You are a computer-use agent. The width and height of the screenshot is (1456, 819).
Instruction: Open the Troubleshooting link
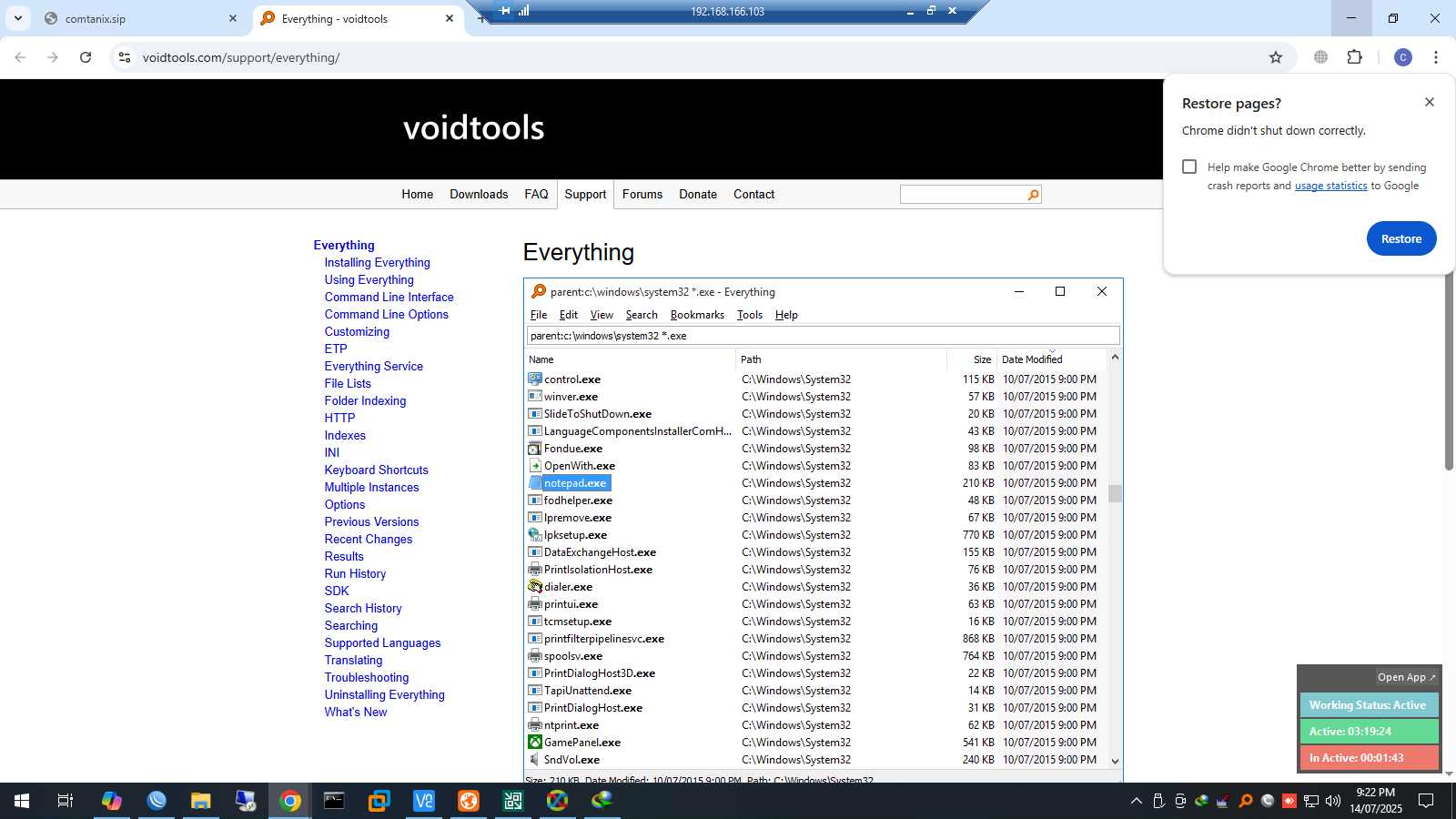pos(367,677)
